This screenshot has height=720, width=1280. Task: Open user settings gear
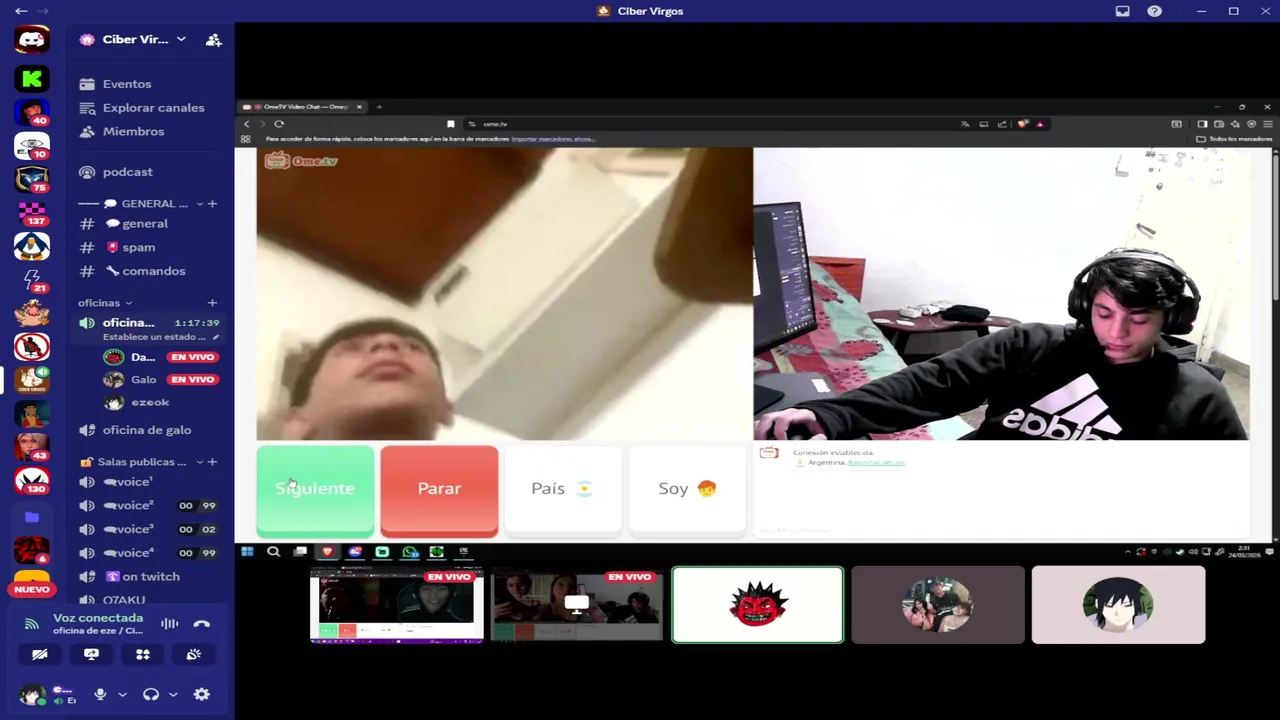click(x=202, y=694)
